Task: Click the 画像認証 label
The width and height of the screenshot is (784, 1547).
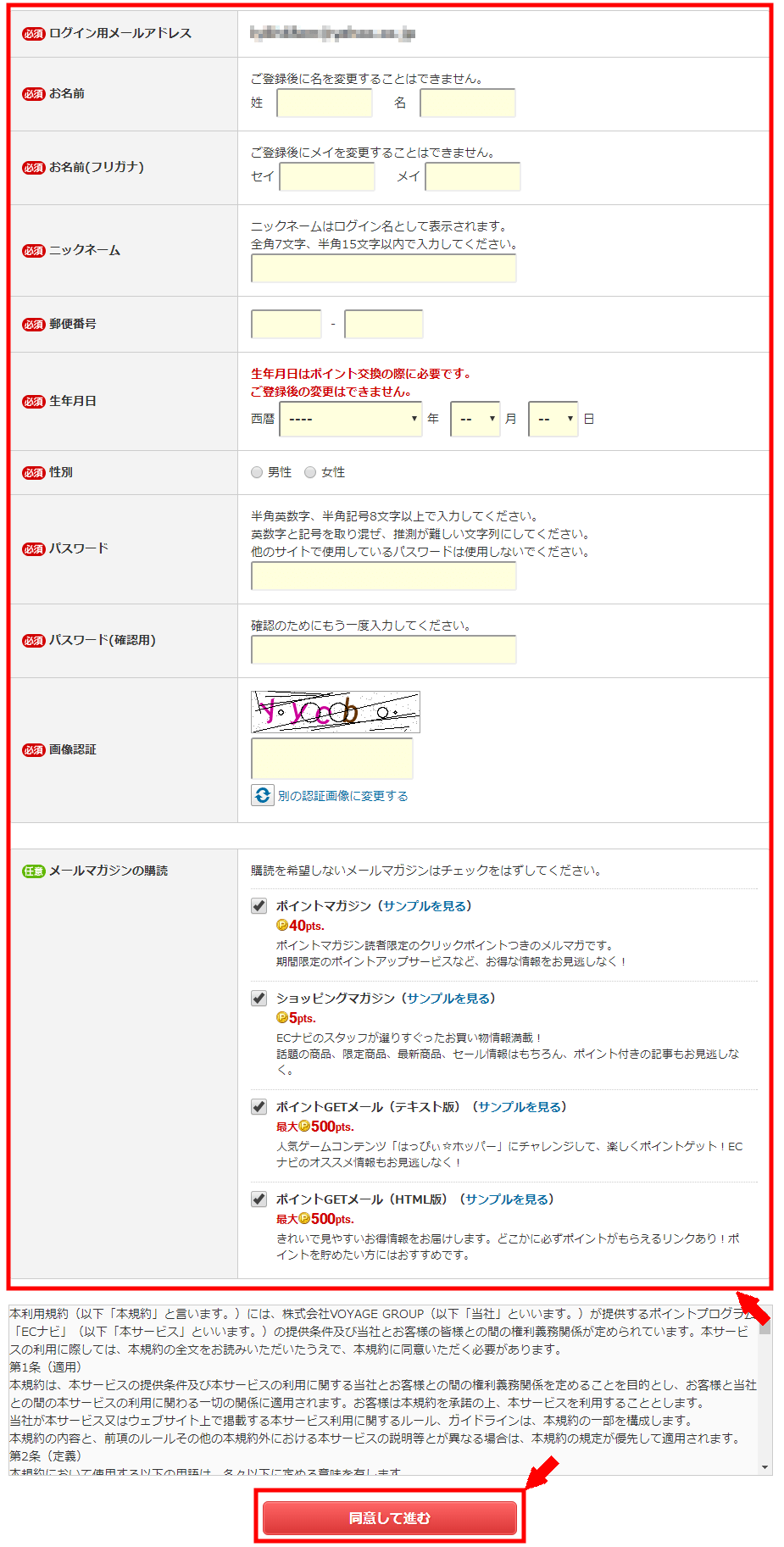Action: point(73,749)
